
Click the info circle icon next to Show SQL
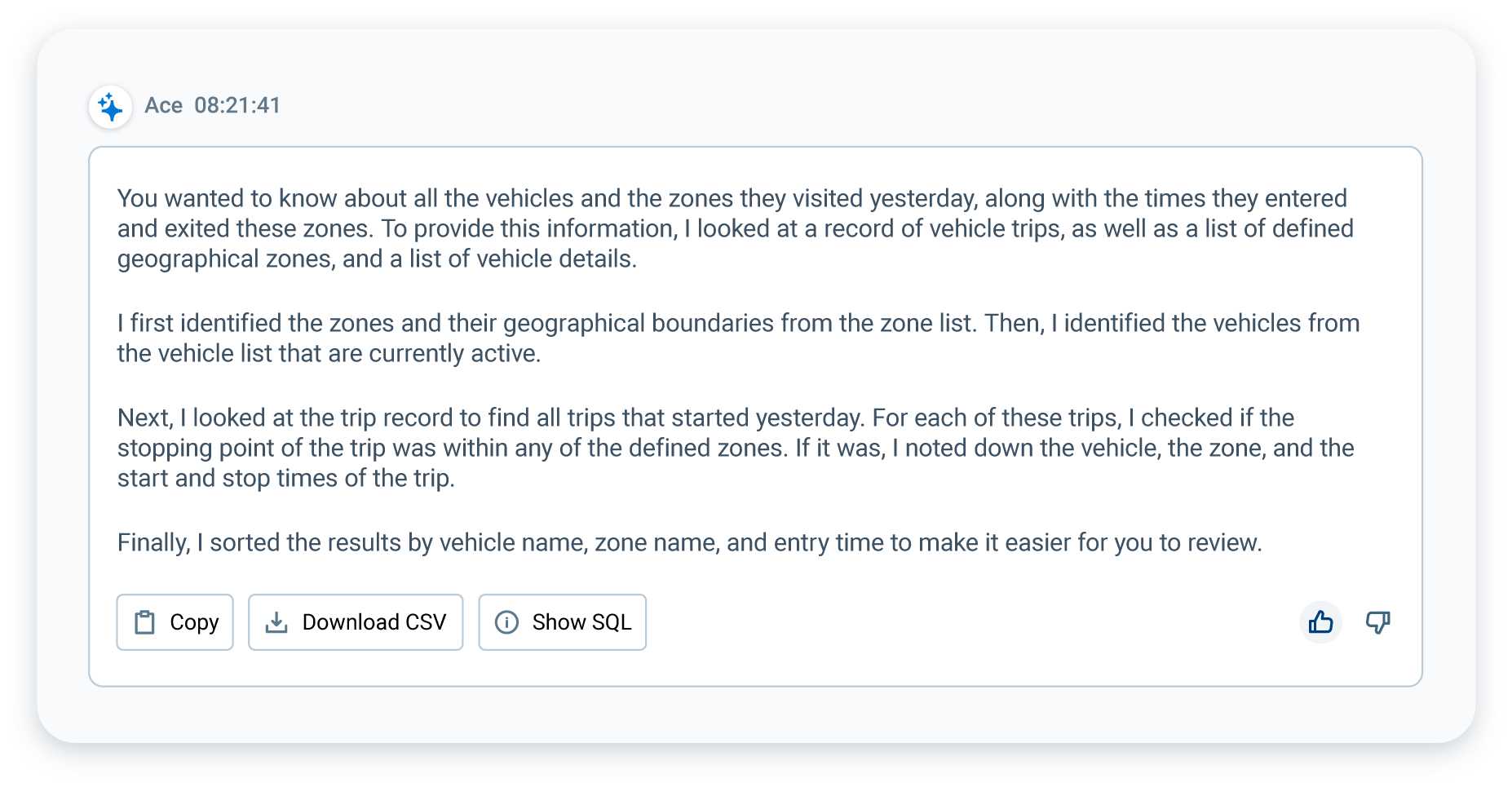506,621
